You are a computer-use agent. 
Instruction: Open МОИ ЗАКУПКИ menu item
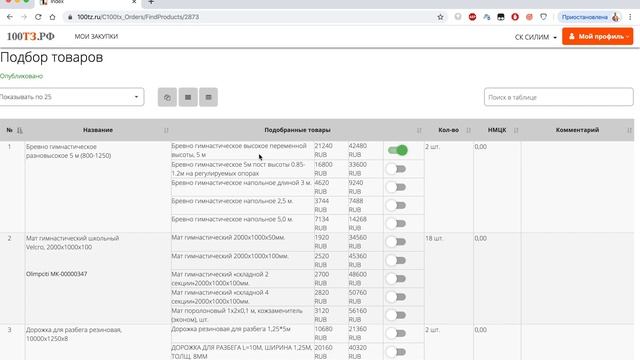[96, 36]
